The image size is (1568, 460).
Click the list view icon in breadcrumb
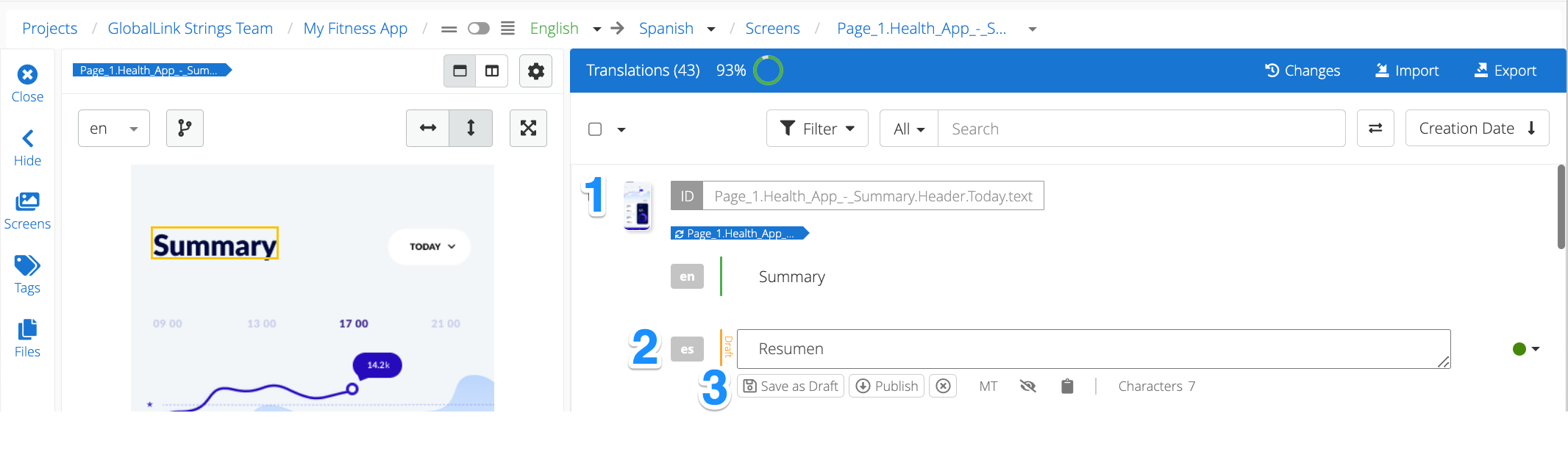click(x=507, y=29)
